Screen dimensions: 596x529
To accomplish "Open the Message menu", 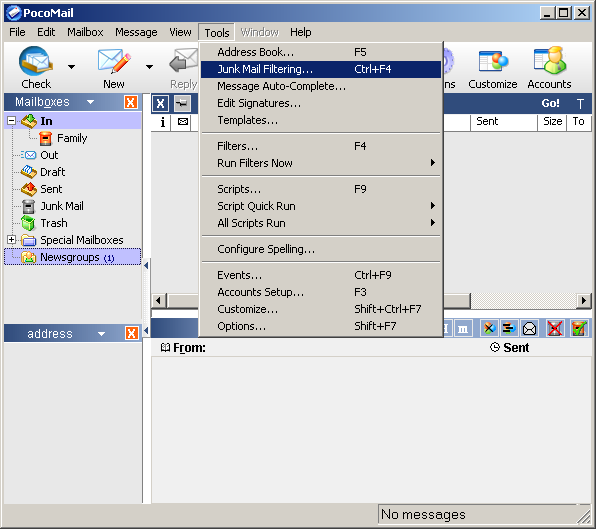I will pos(136,32).
